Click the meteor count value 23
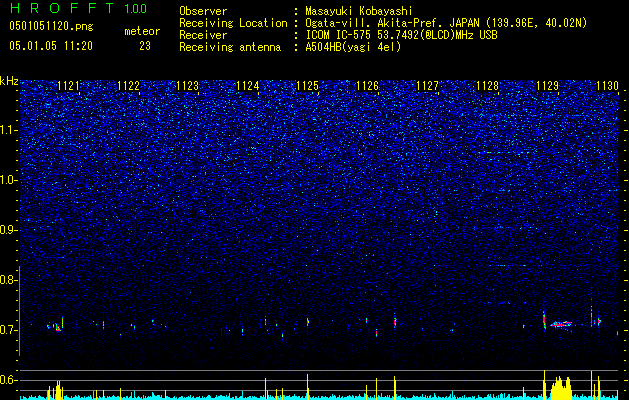This screenshot has height=400, width=629. tap(145, 46)
